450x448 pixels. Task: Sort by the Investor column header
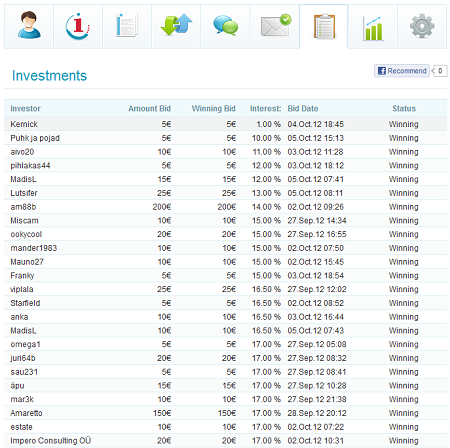tap(25, 109)
